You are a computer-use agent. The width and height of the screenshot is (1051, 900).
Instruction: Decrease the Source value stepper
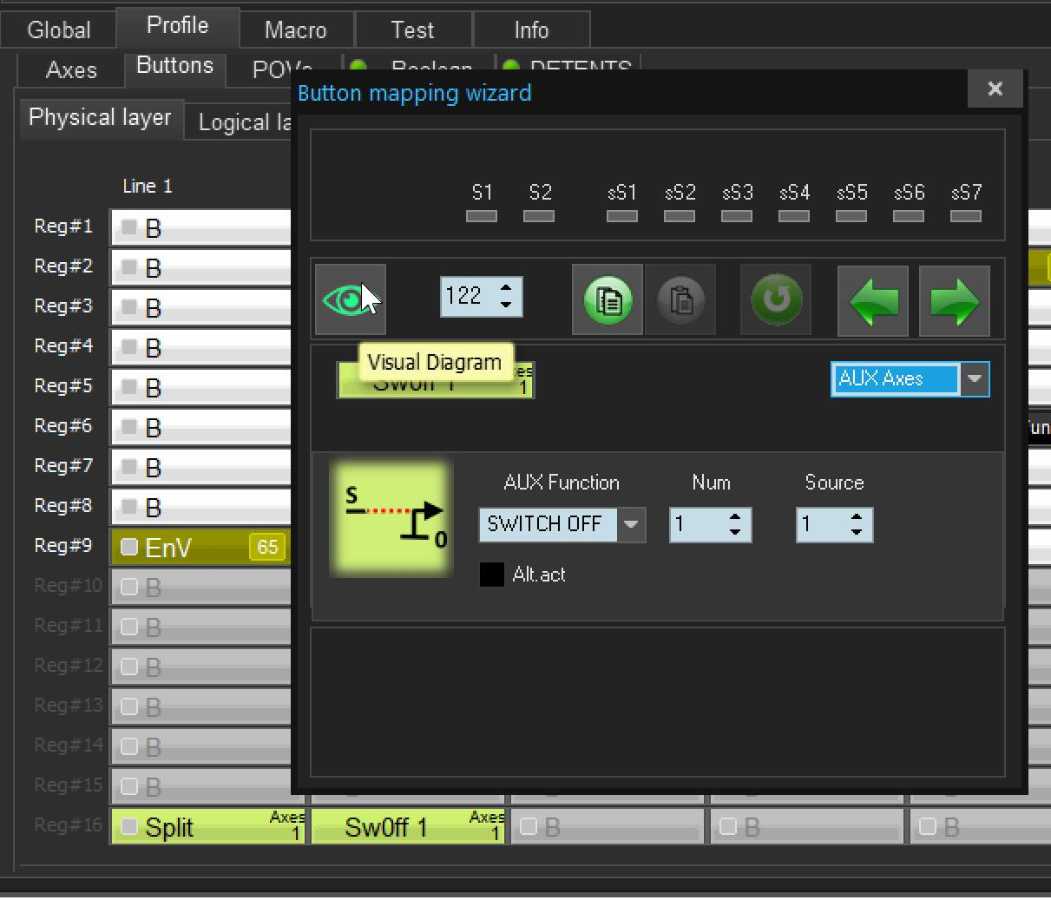pos(857,532)
